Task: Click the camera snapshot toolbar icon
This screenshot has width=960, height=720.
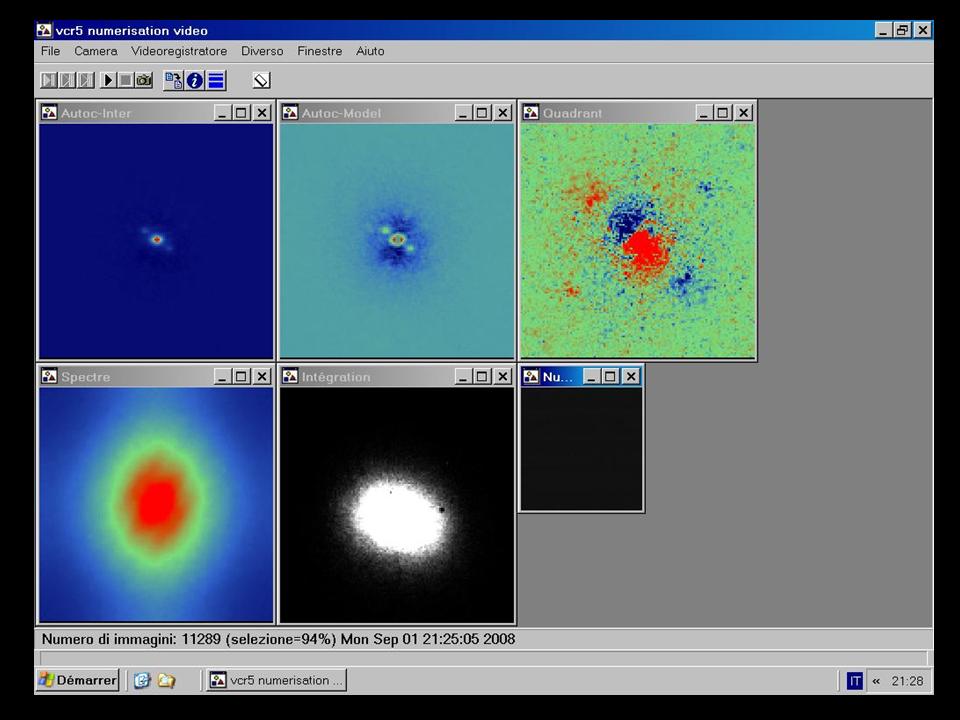Action: [144, 80]
